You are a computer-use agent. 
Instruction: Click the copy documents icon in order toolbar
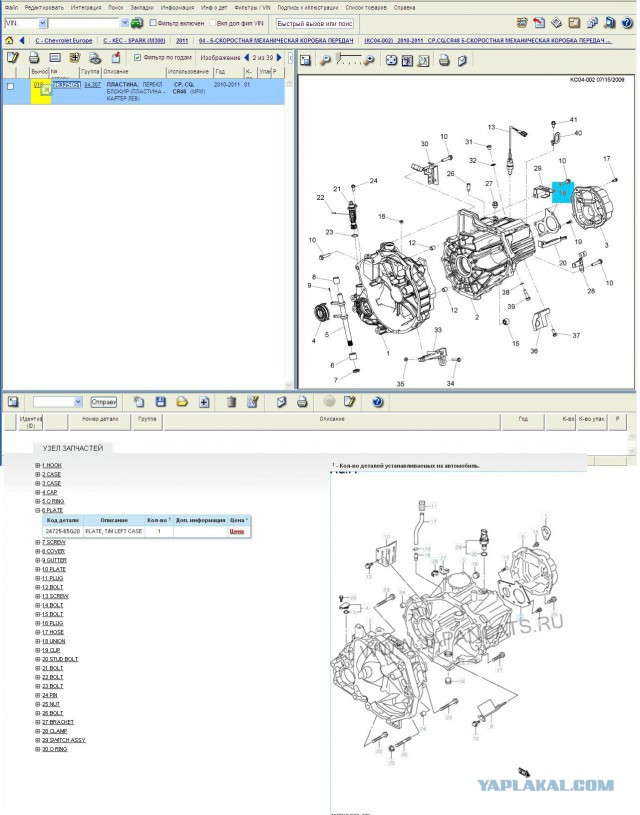pyautogui.click(x=138, y=401)
